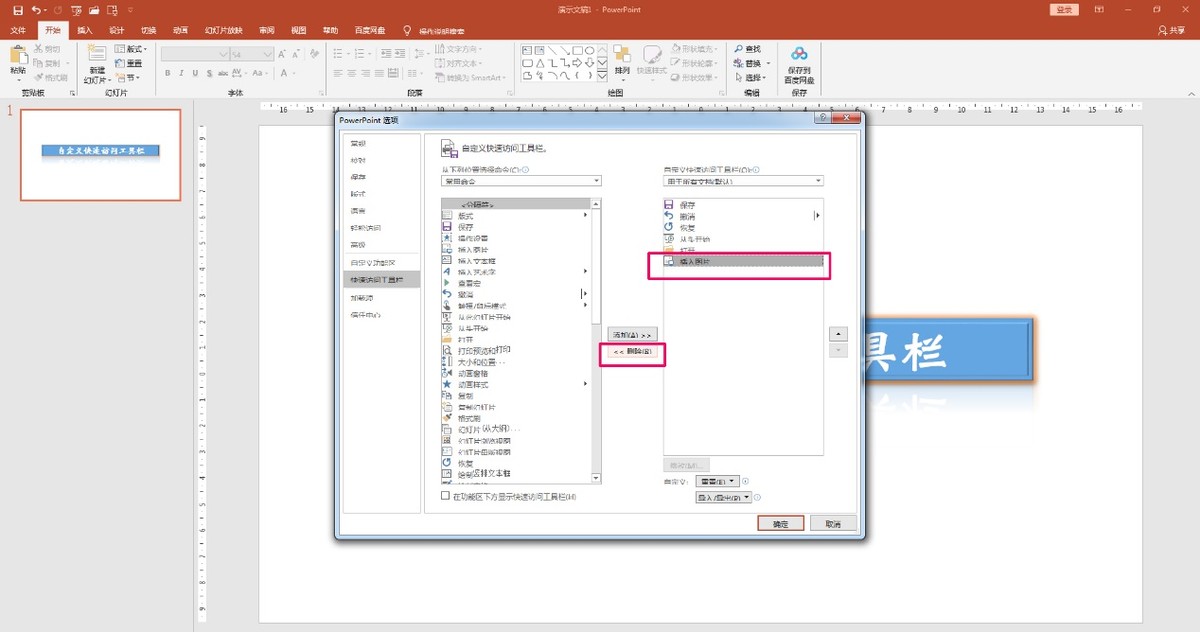
Task: Click the 查找 find icon
Action: 746,48
